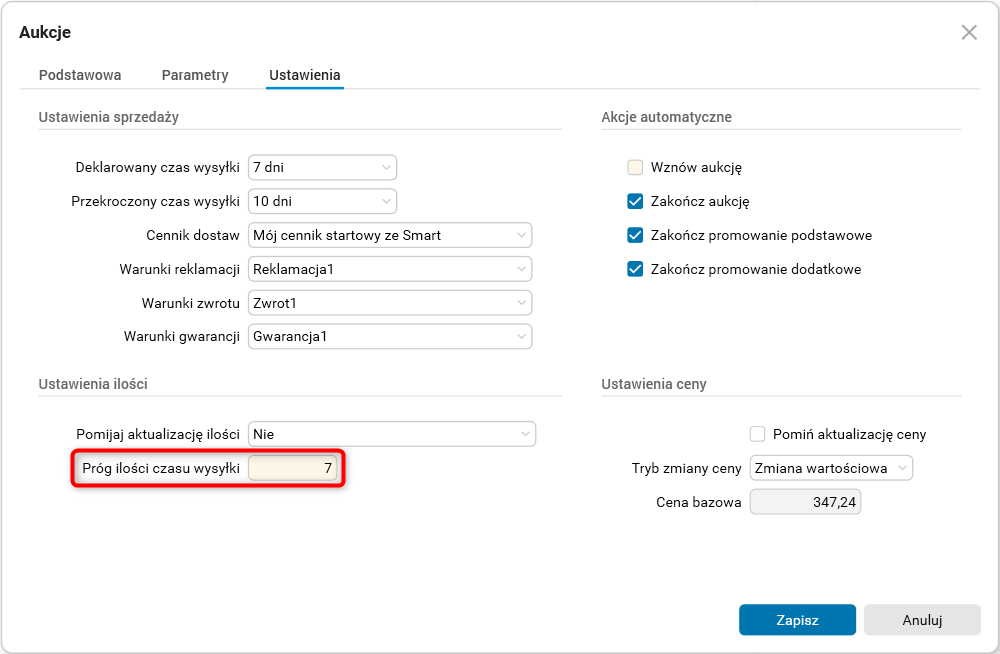Click the Anuluj button
The width and height of the screenshot is (1000, 654).
tap(922, 620)
